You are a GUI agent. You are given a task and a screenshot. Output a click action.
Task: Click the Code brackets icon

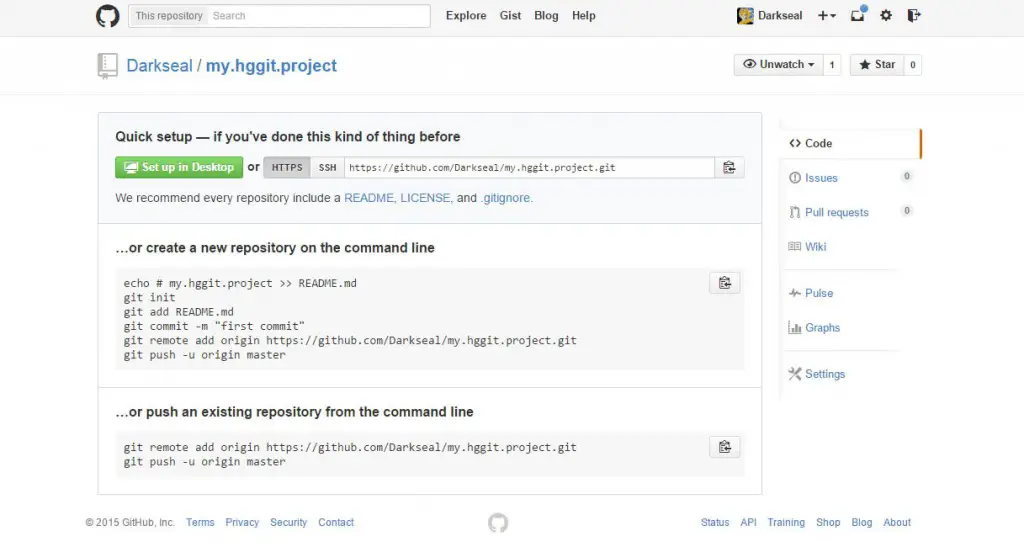pos(795,143)
